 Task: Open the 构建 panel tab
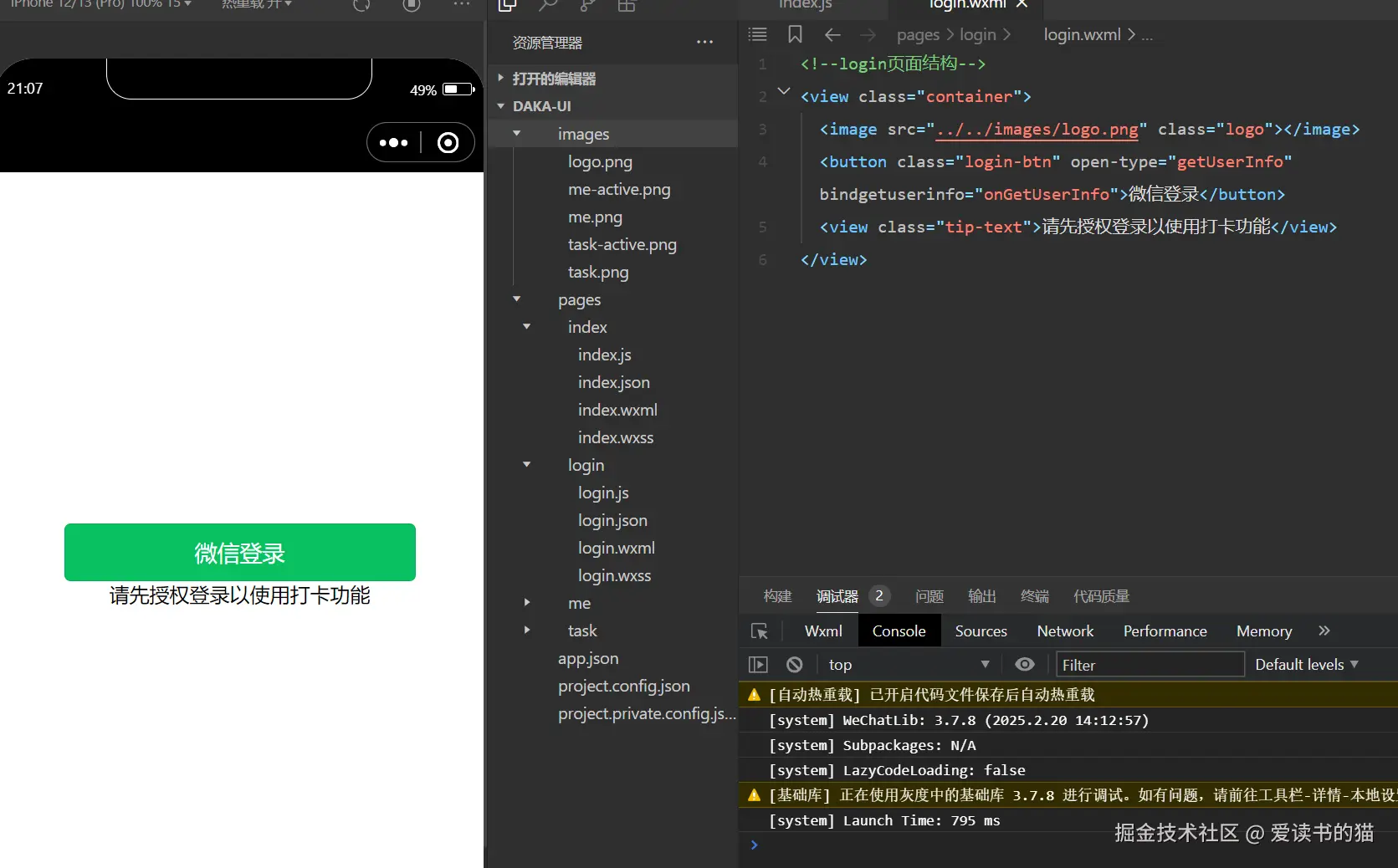778,596
